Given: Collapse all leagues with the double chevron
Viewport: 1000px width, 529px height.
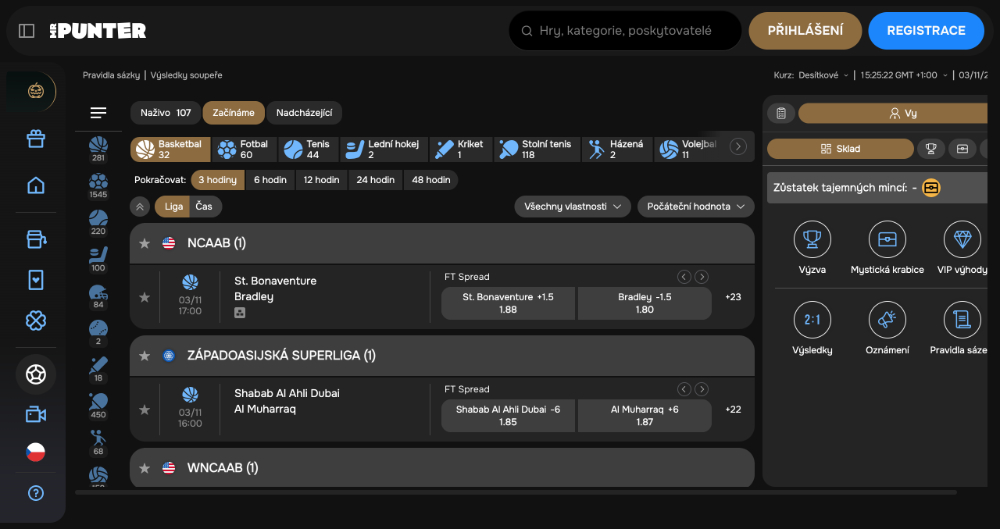Looking at the screenshot, I should tap(140, 206).
